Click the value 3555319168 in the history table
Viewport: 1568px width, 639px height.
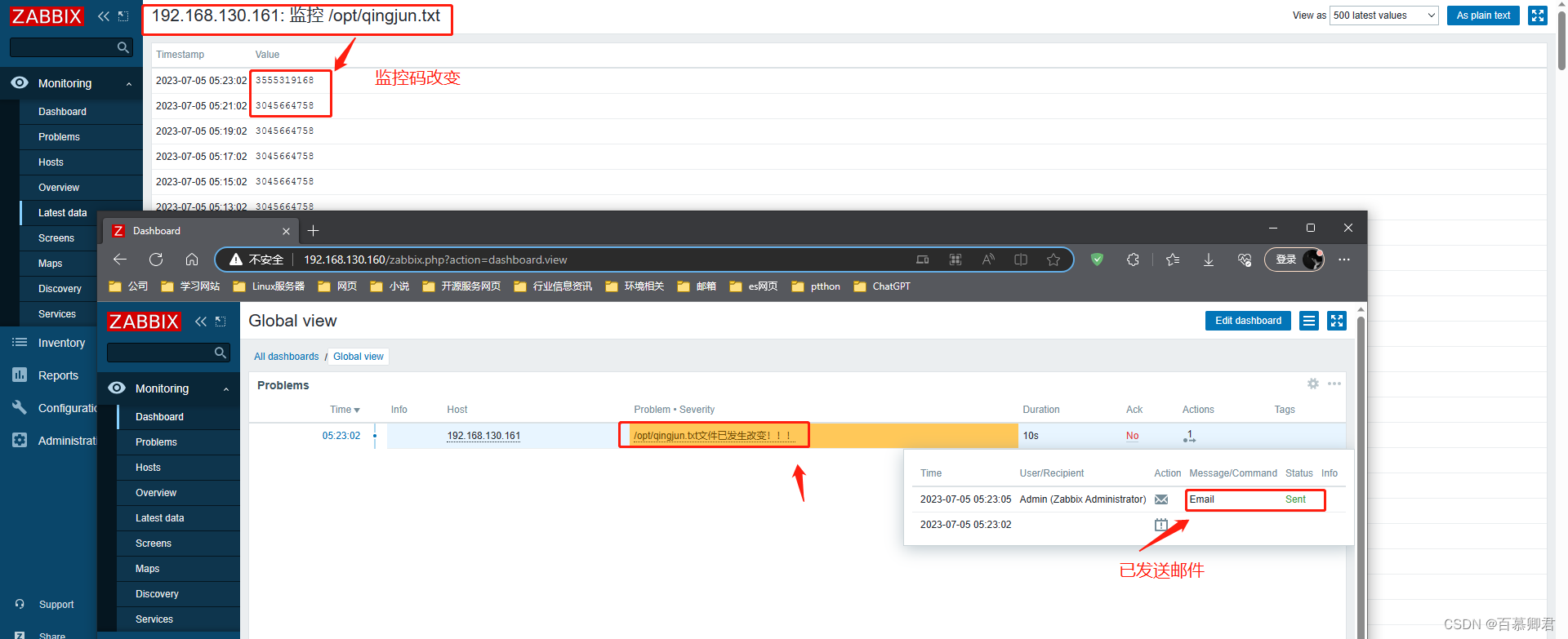(284, 80)
